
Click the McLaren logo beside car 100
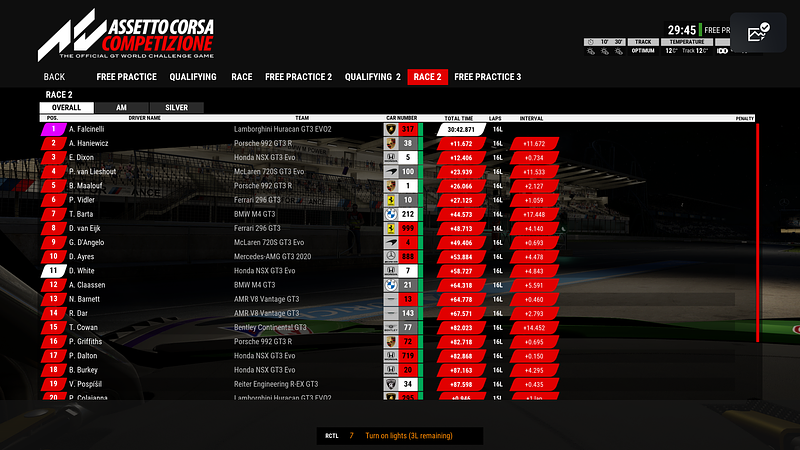[x=391, y=171]
